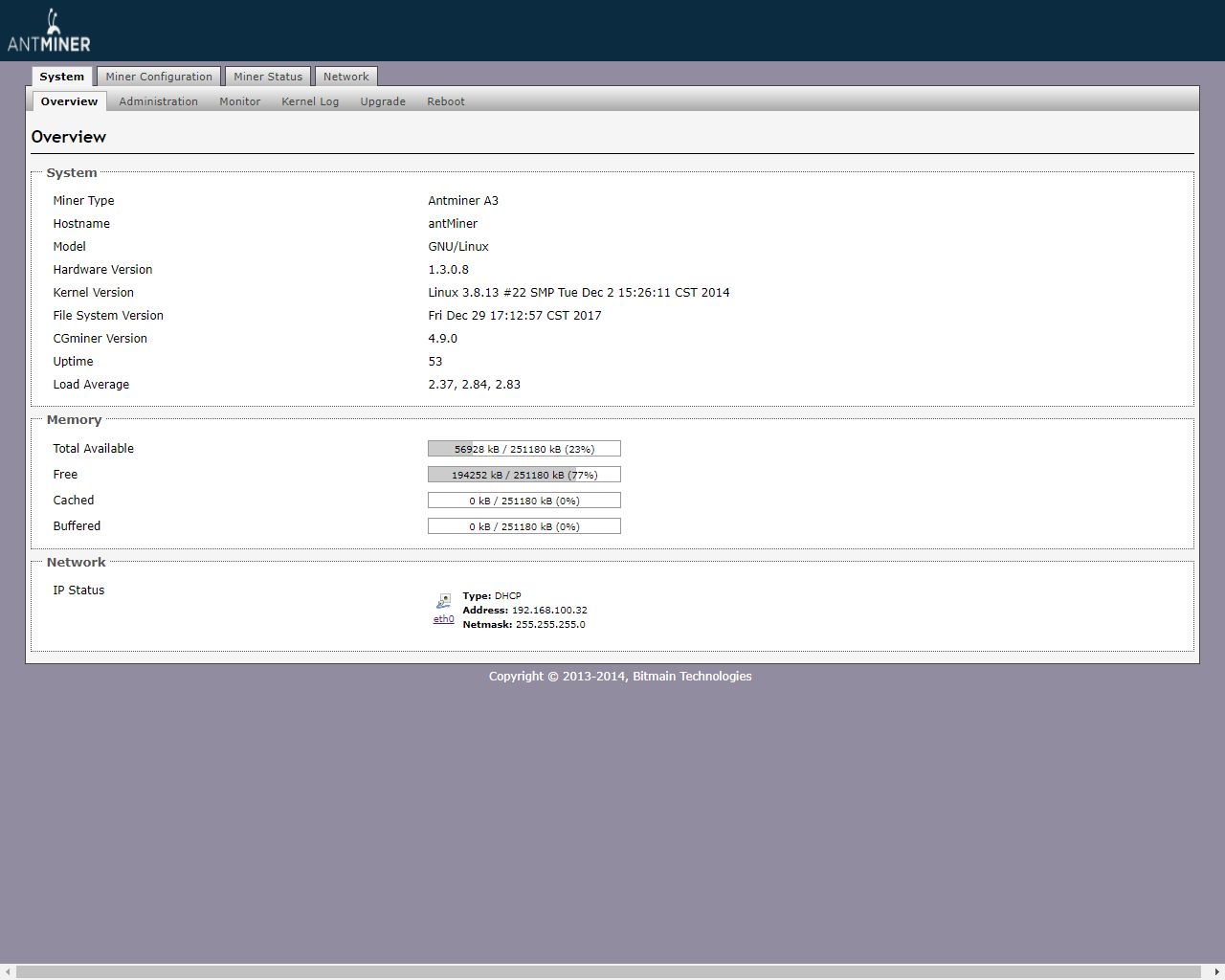Select the Kernel Version value text
This screenshot has height=980, width=1225.
pos(579,293)
